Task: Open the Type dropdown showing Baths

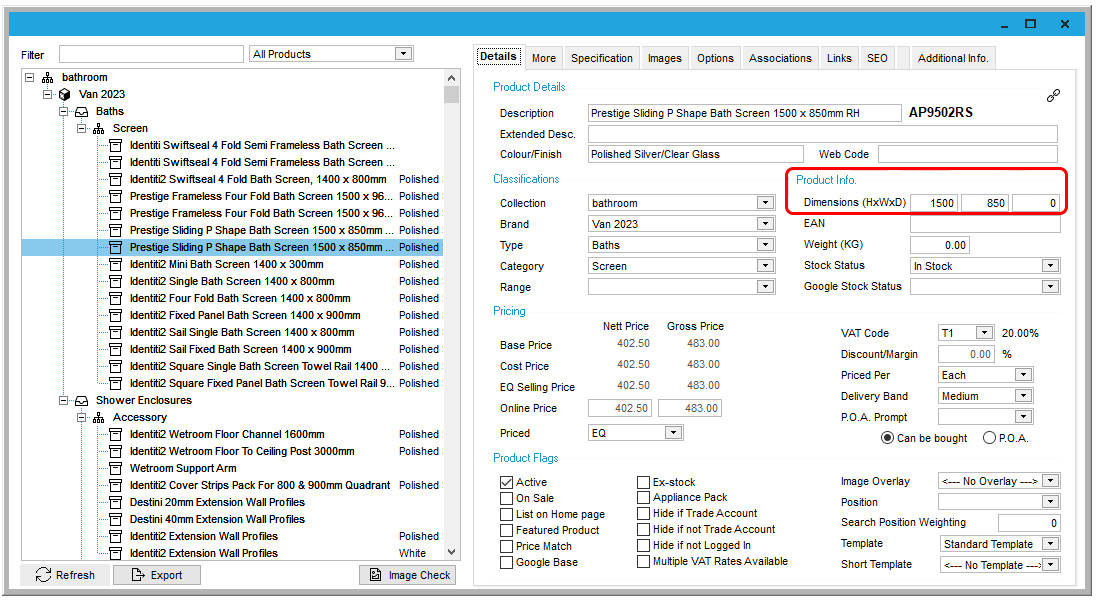Action: (765, 245)
